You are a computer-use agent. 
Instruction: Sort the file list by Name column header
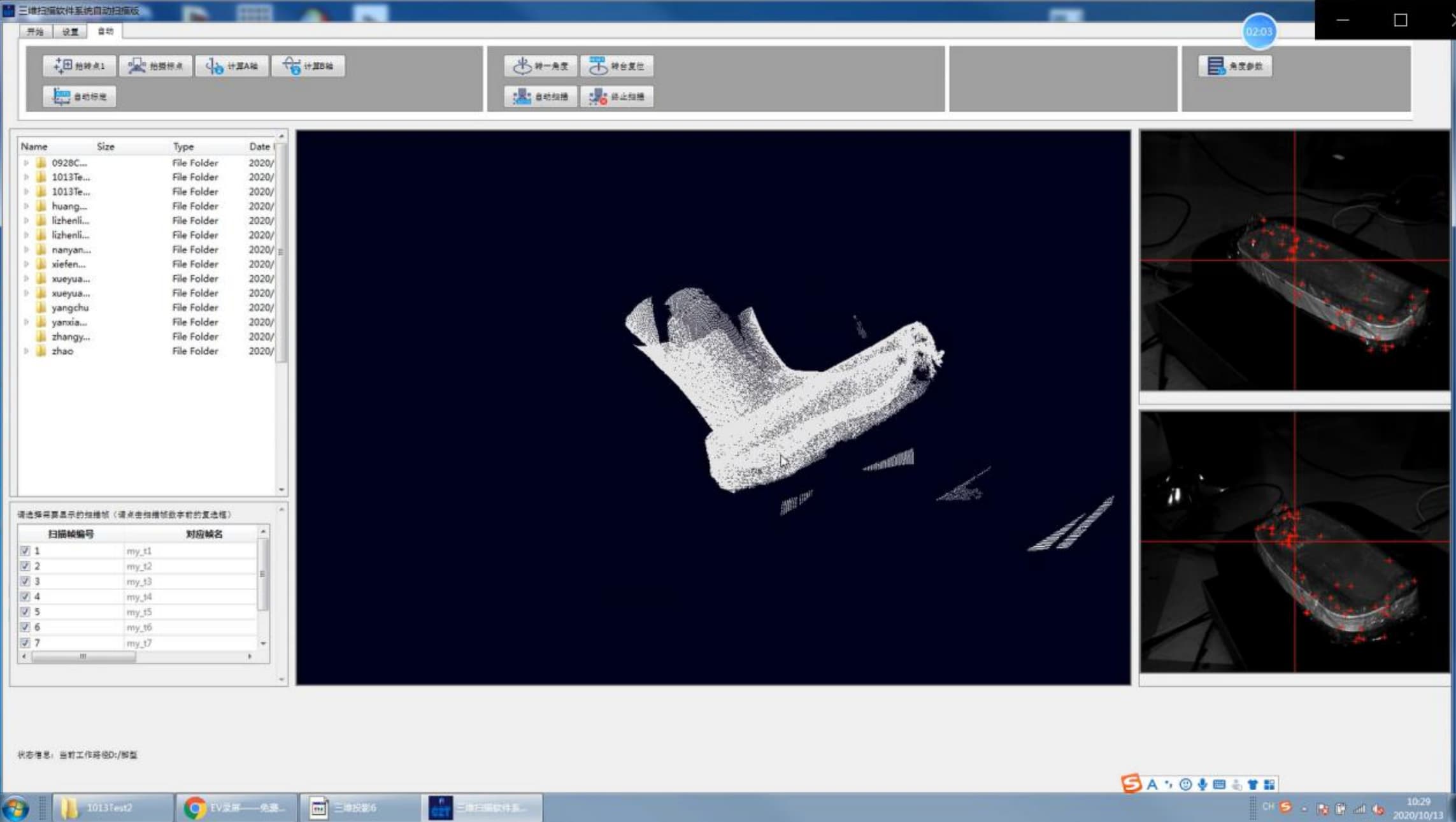(x=34, y=147)
